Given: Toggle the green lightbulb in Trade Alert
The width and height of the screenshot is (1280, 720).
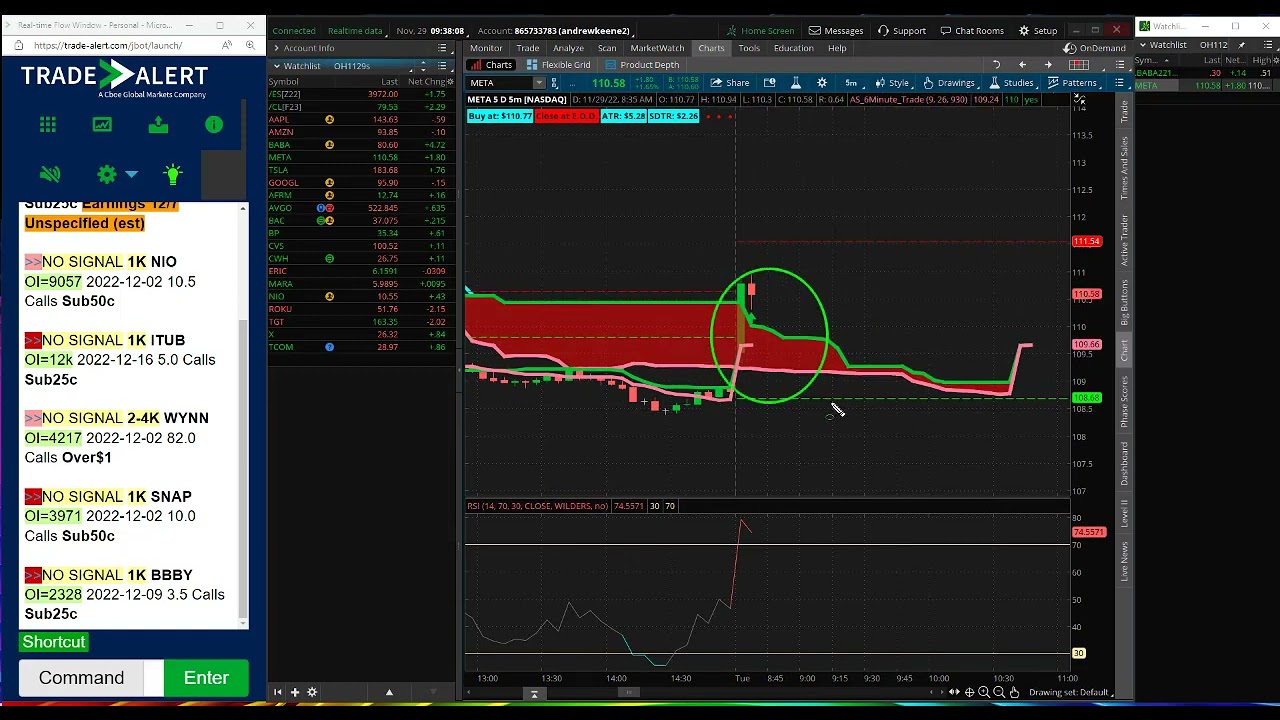Looking at the screenshot, I should tap(173, 175).
